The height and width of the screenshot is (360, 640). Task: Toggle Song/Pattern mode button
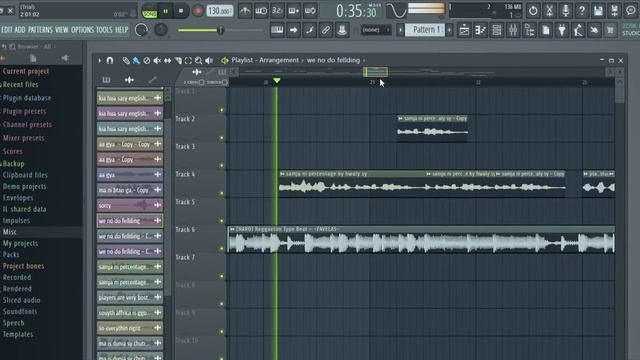[149, 11]
